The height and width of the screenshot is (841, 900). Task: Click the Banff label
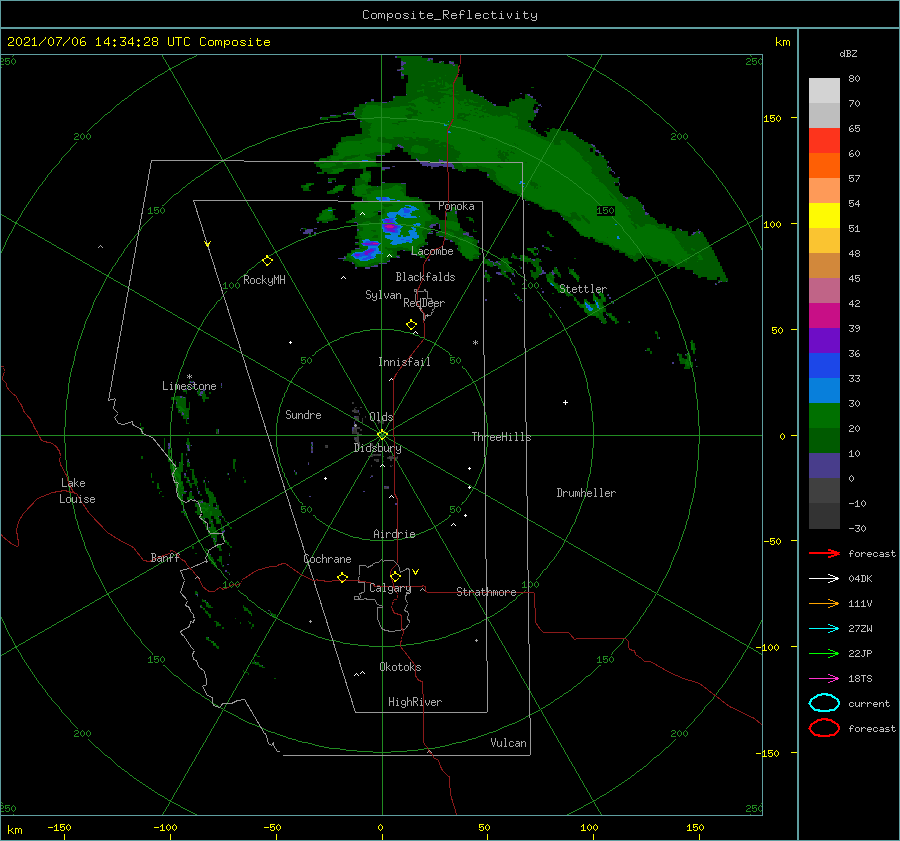tap(165, 557)
